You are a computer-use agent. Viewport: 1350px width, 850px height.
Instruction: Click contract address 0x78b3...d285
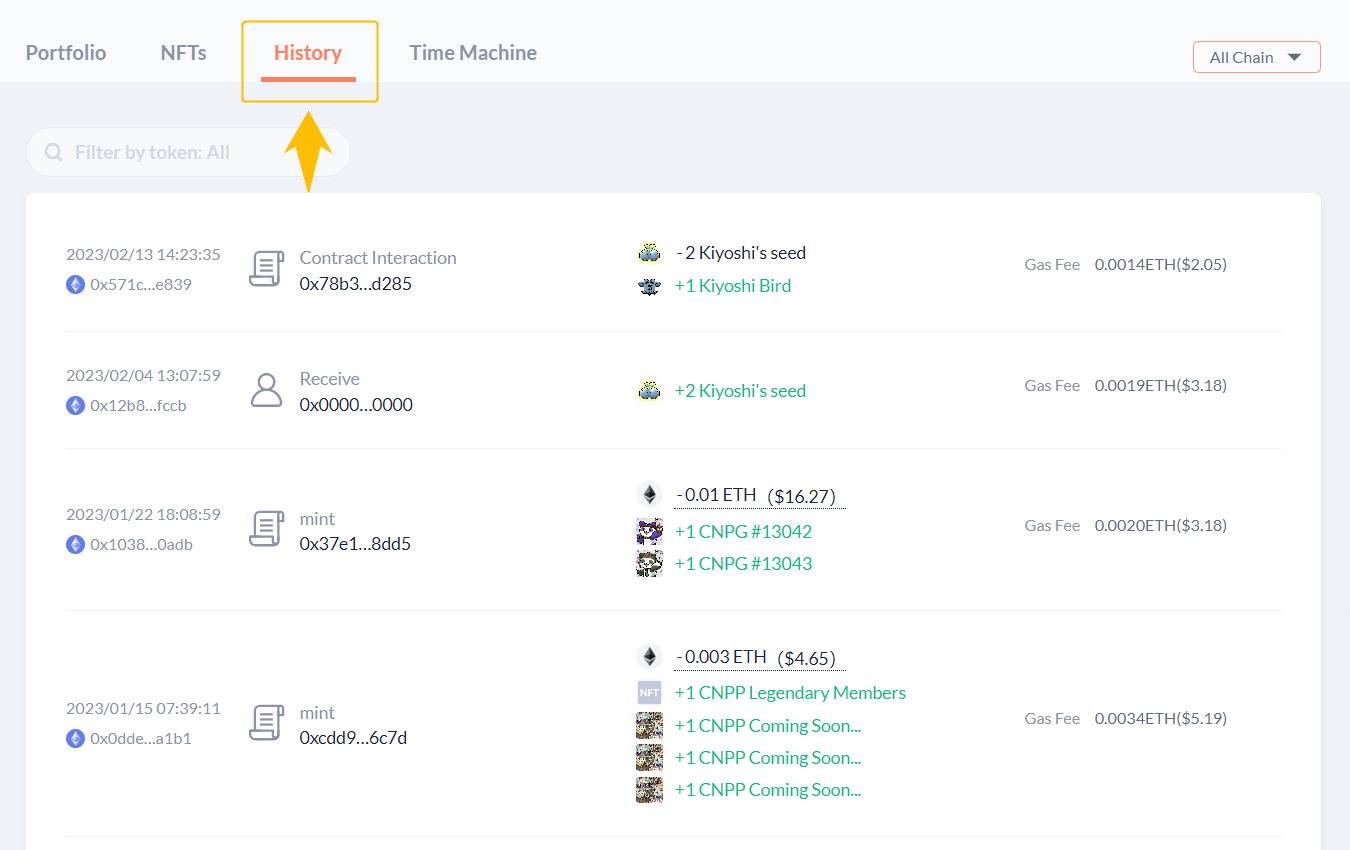pyautogui.click(x=356, y=283)
